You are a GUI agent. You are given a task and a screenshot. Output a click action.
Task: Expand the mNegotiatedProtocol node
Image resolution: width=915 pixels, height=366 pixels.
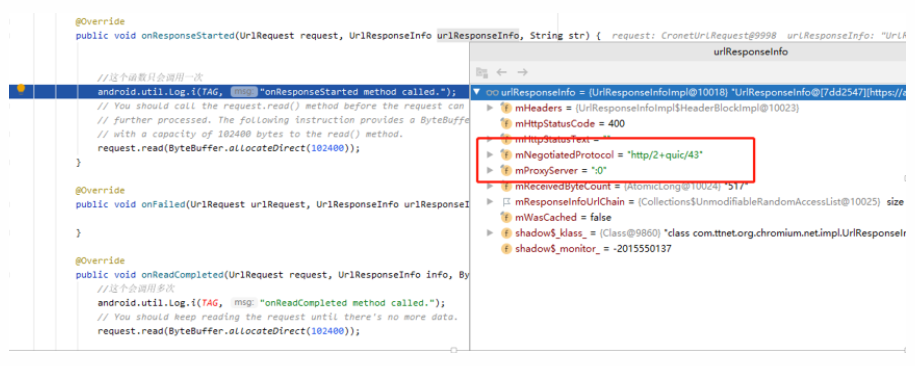490,155
